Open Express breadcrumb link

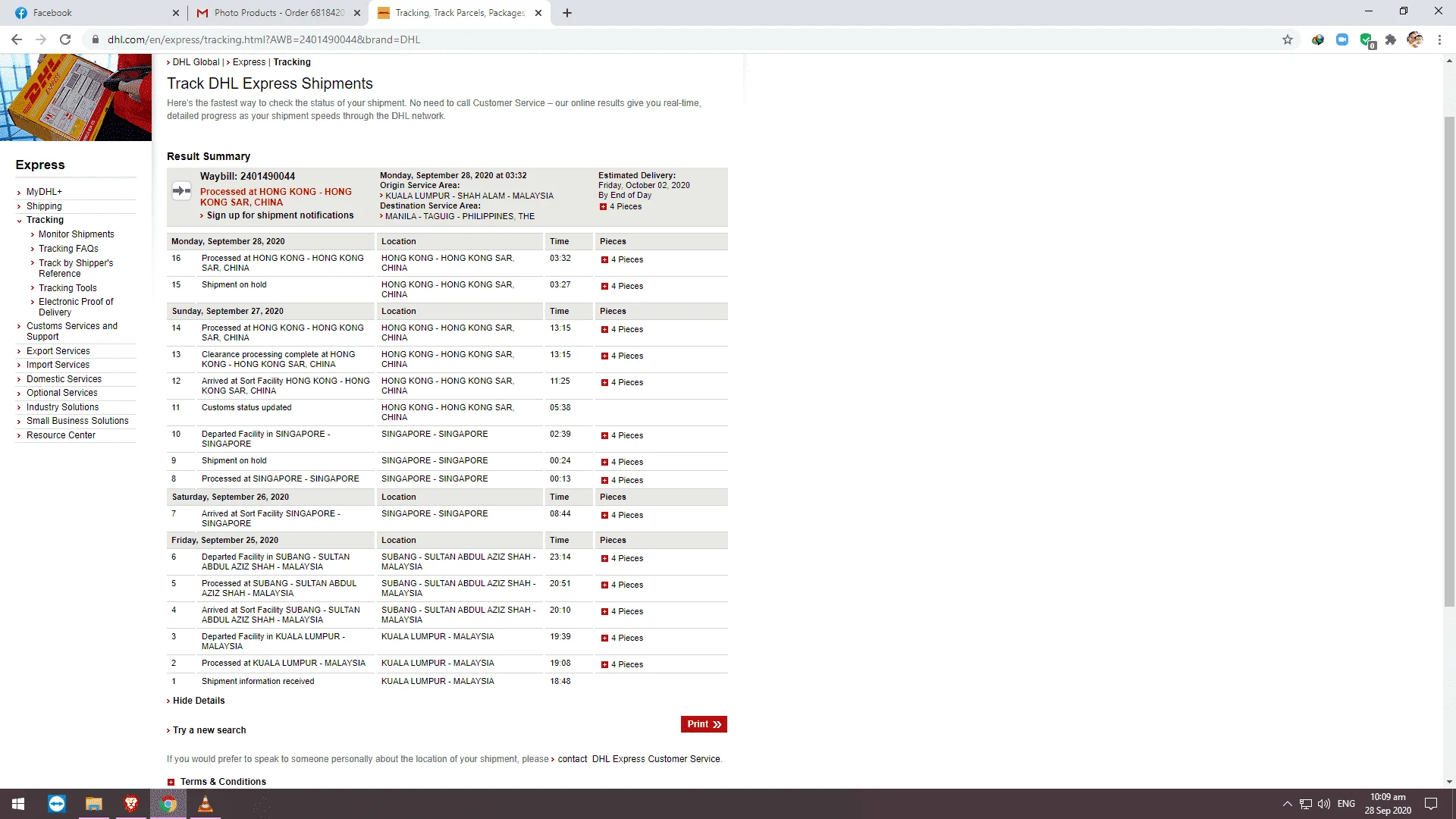[x=249, y=62]
